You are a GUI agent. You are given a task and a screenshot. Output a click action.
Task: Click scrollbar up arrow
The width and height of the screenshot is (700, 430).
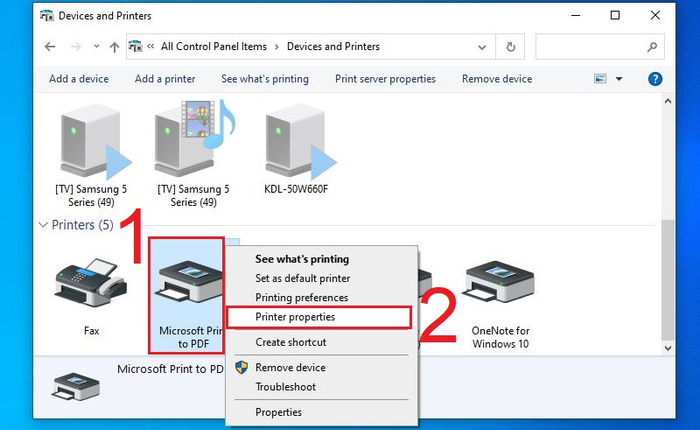pos(667,101)
